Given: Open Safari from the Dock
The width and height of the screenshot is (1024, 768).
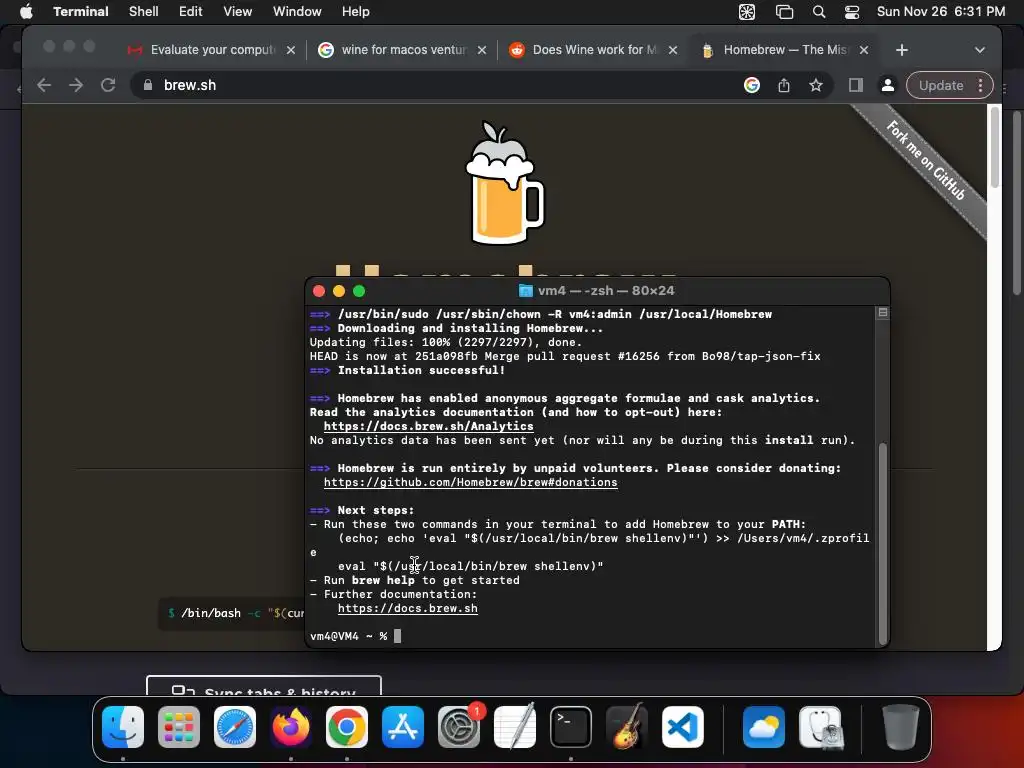Looking at the screenshot, I should tap(235, 727).
